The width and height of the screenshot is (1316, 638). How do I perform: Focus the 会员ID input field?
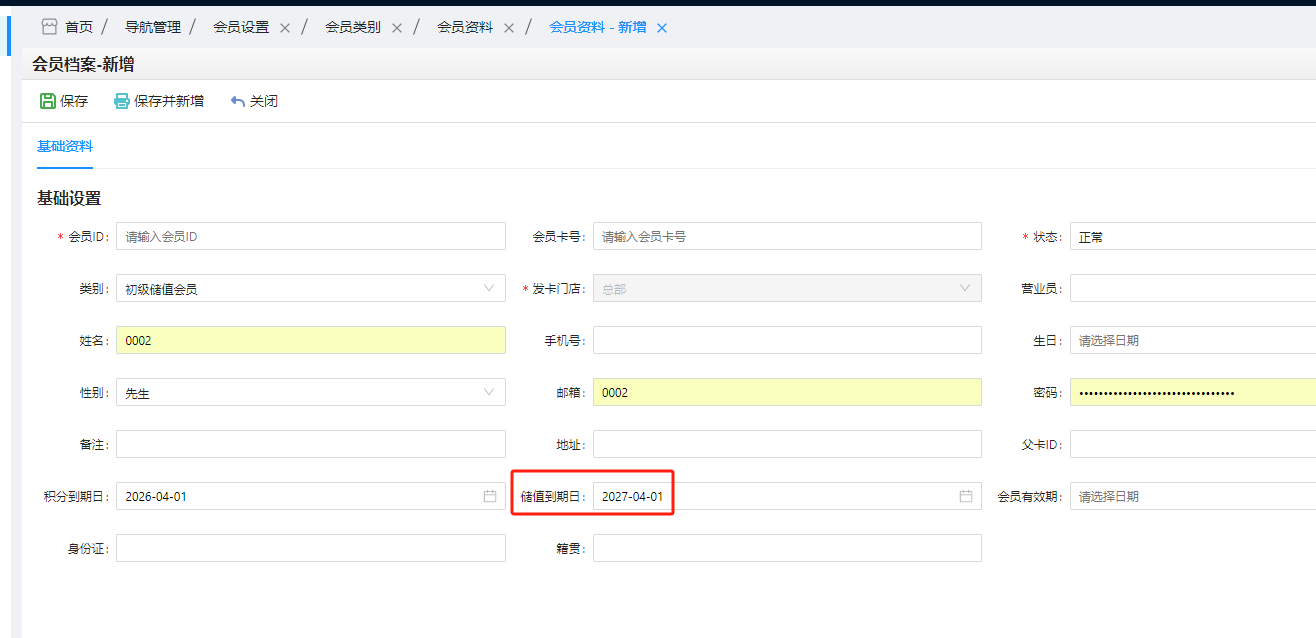tap(311, 236)
